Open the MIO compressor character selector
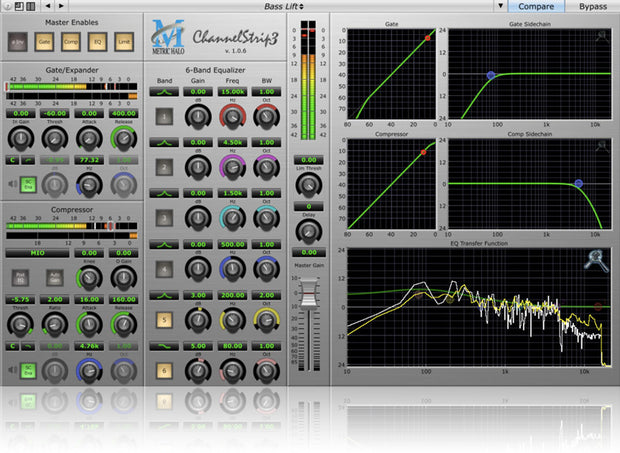Image resolution: width=620 pixels, height=453 pixels. click(x=38, y=253)
